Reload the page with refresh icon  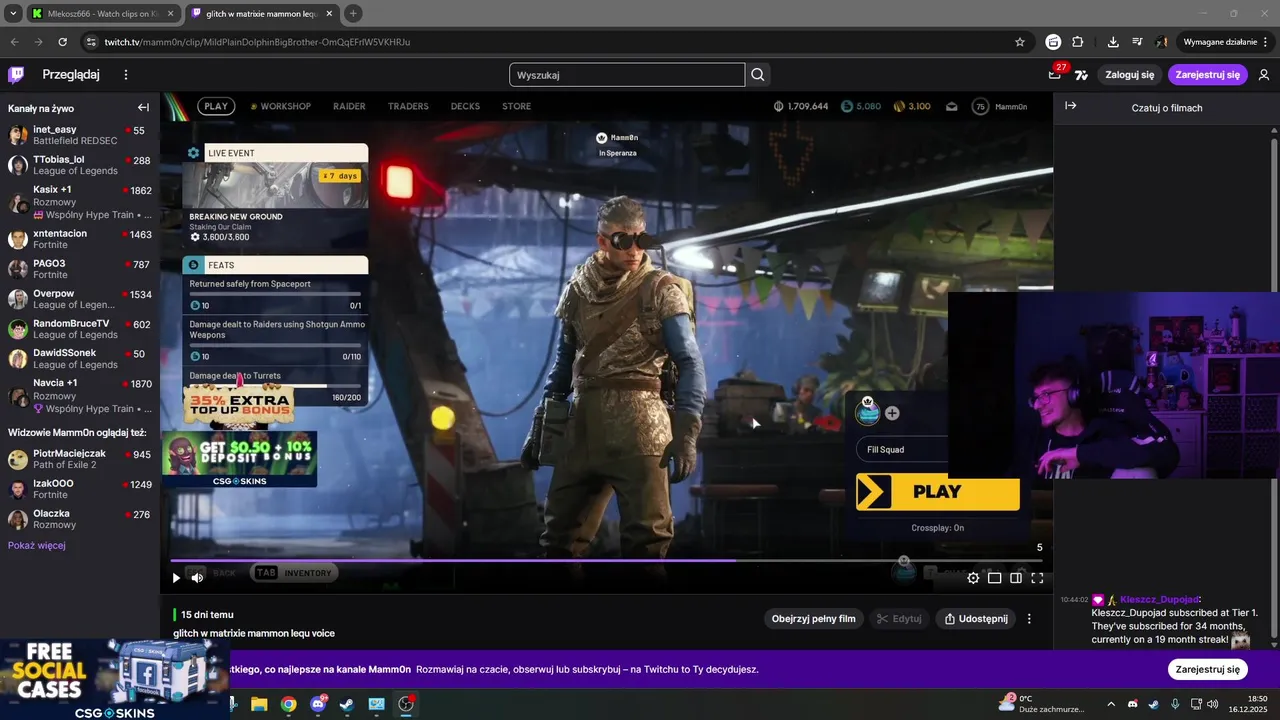click(62, 42)
